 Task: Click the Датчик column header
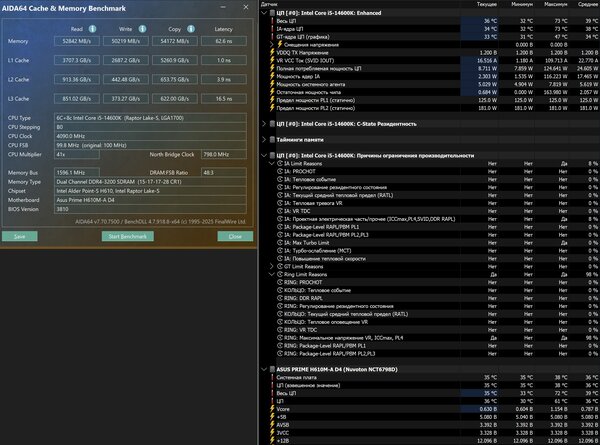(269, 4)
